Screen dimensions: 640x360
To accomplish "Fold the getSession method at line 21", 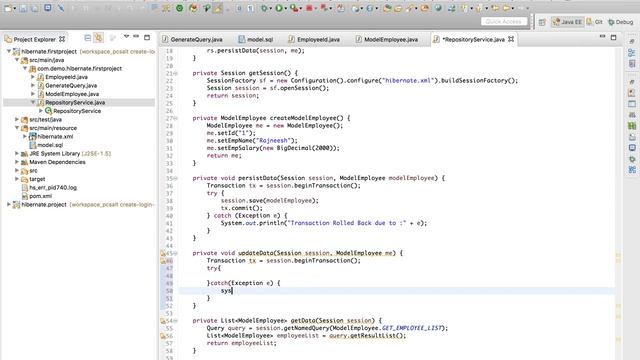I will point(176,73).
